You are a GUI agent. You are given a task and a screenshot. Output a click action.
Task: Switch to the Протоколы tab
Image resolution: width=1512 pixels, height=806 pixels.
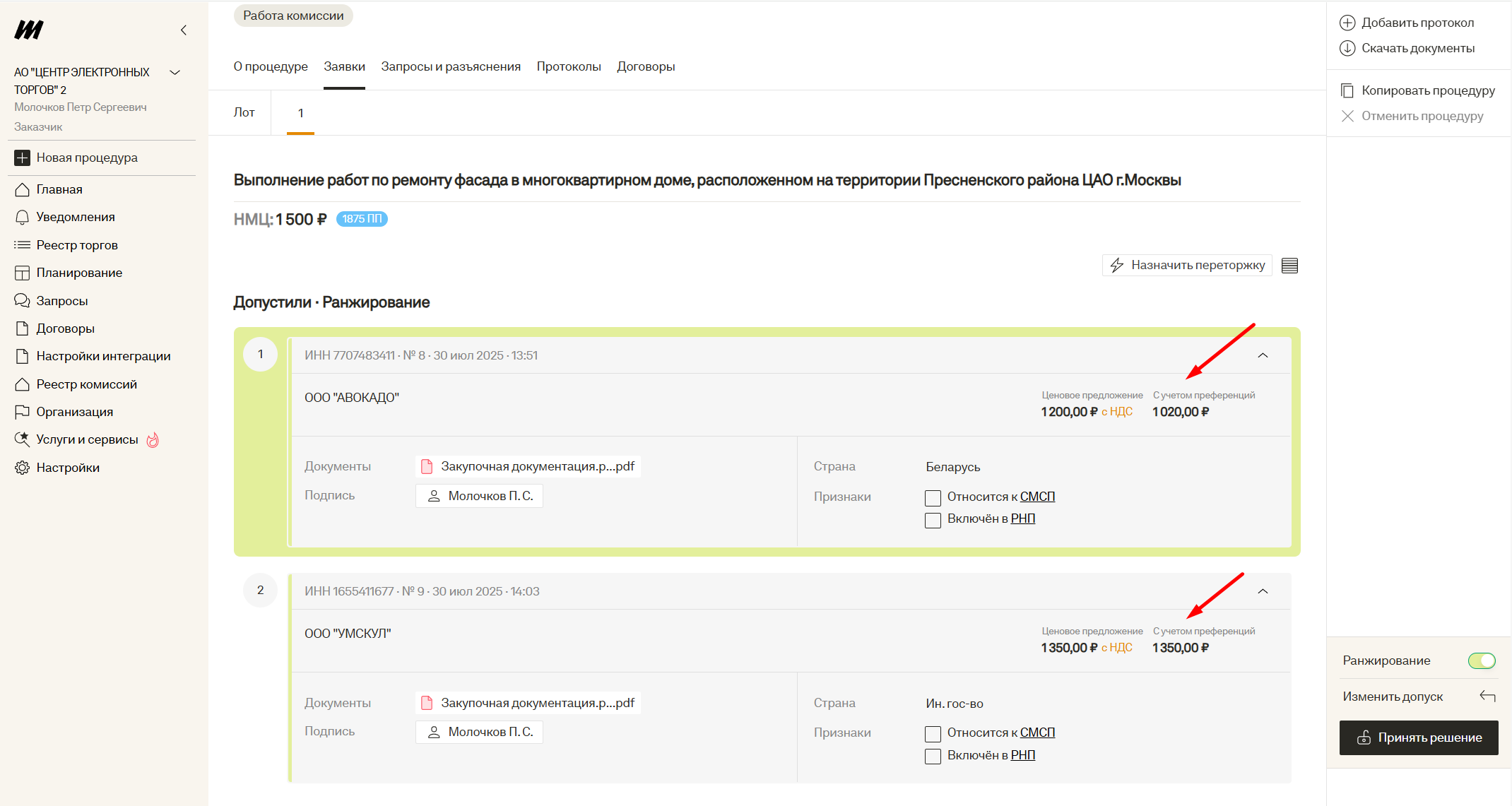pos(568,66)
